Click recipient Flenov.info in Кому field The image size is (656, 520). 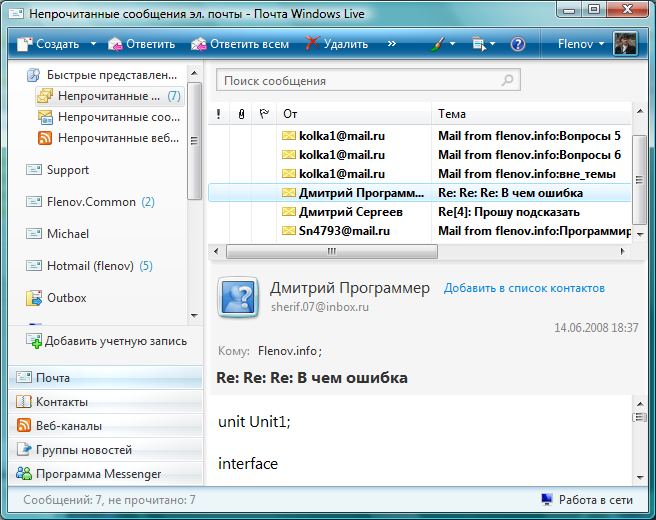click(x=290, y=351)
